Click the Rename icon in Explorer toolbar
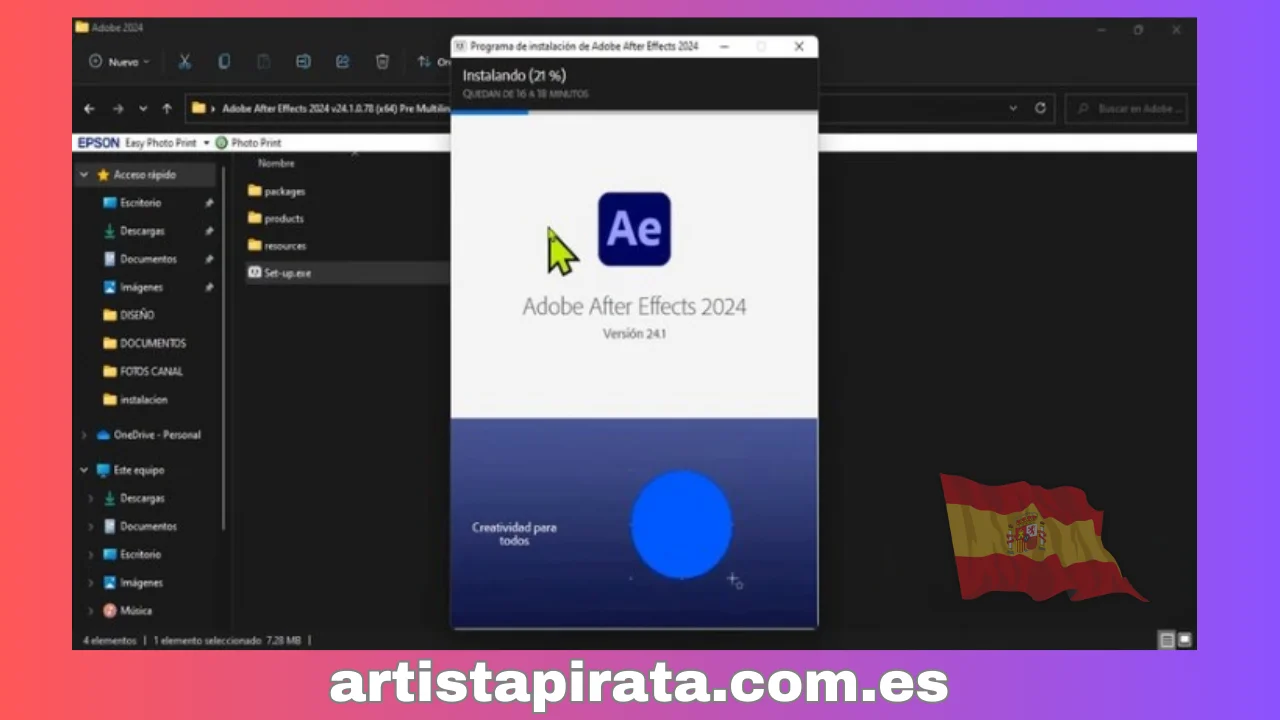 303,62
